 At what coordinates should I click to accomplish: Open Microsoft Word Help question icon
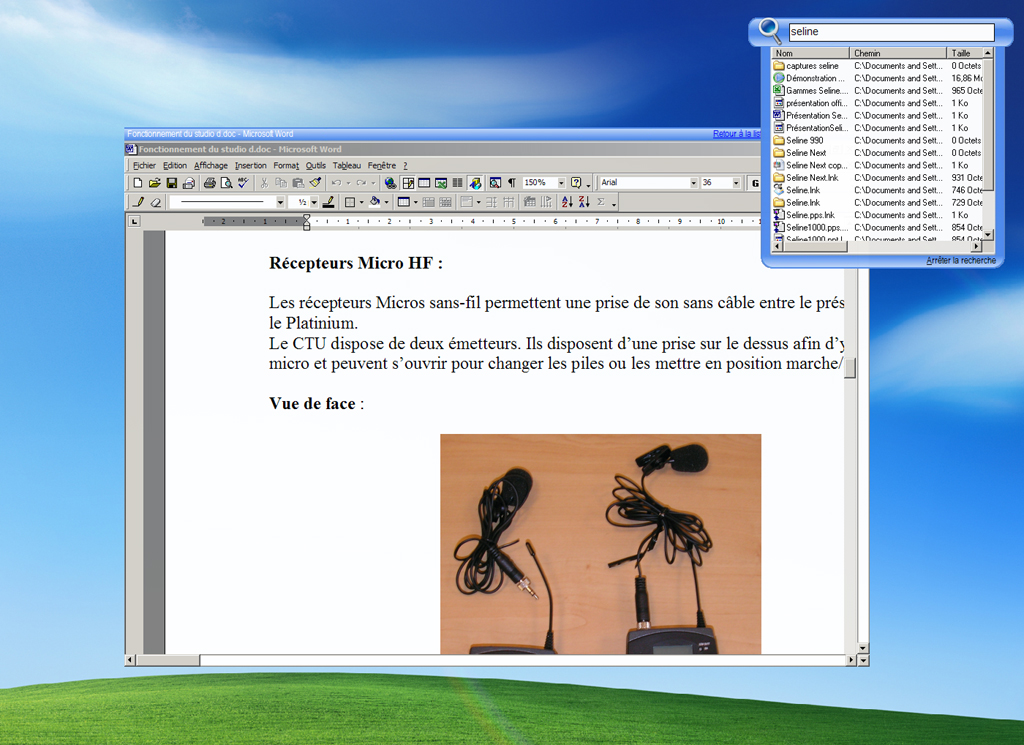coord(576,183)
